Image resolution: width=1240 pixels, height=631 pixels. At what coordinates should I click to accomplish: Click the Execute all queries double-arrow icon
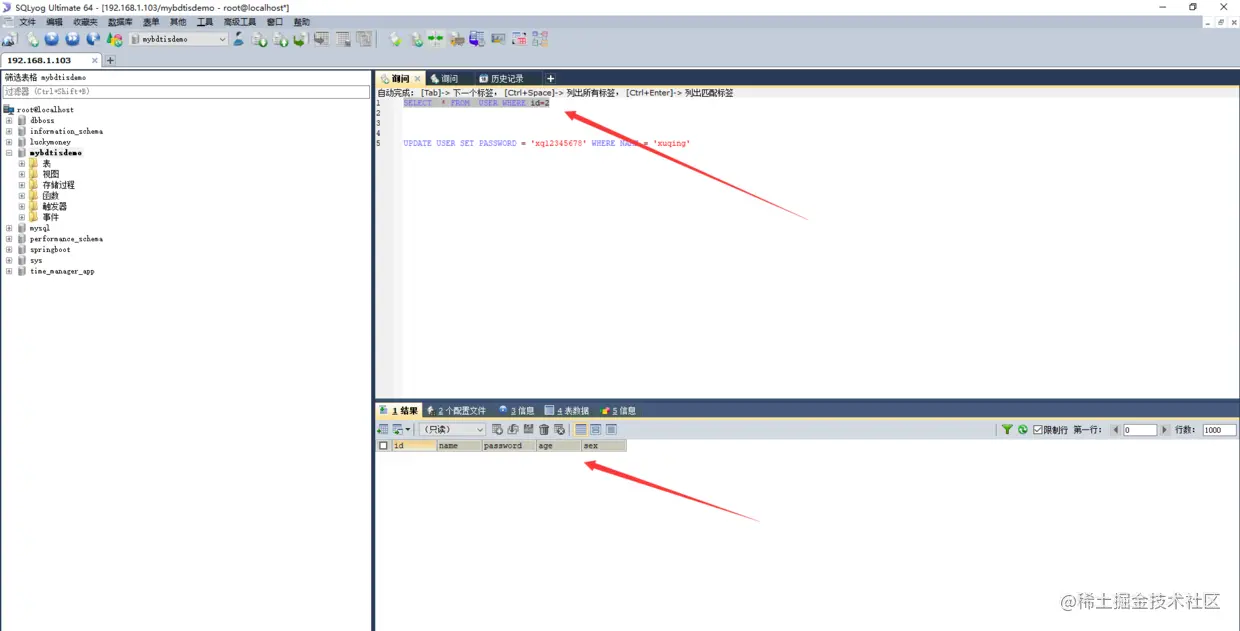(72, 40)
